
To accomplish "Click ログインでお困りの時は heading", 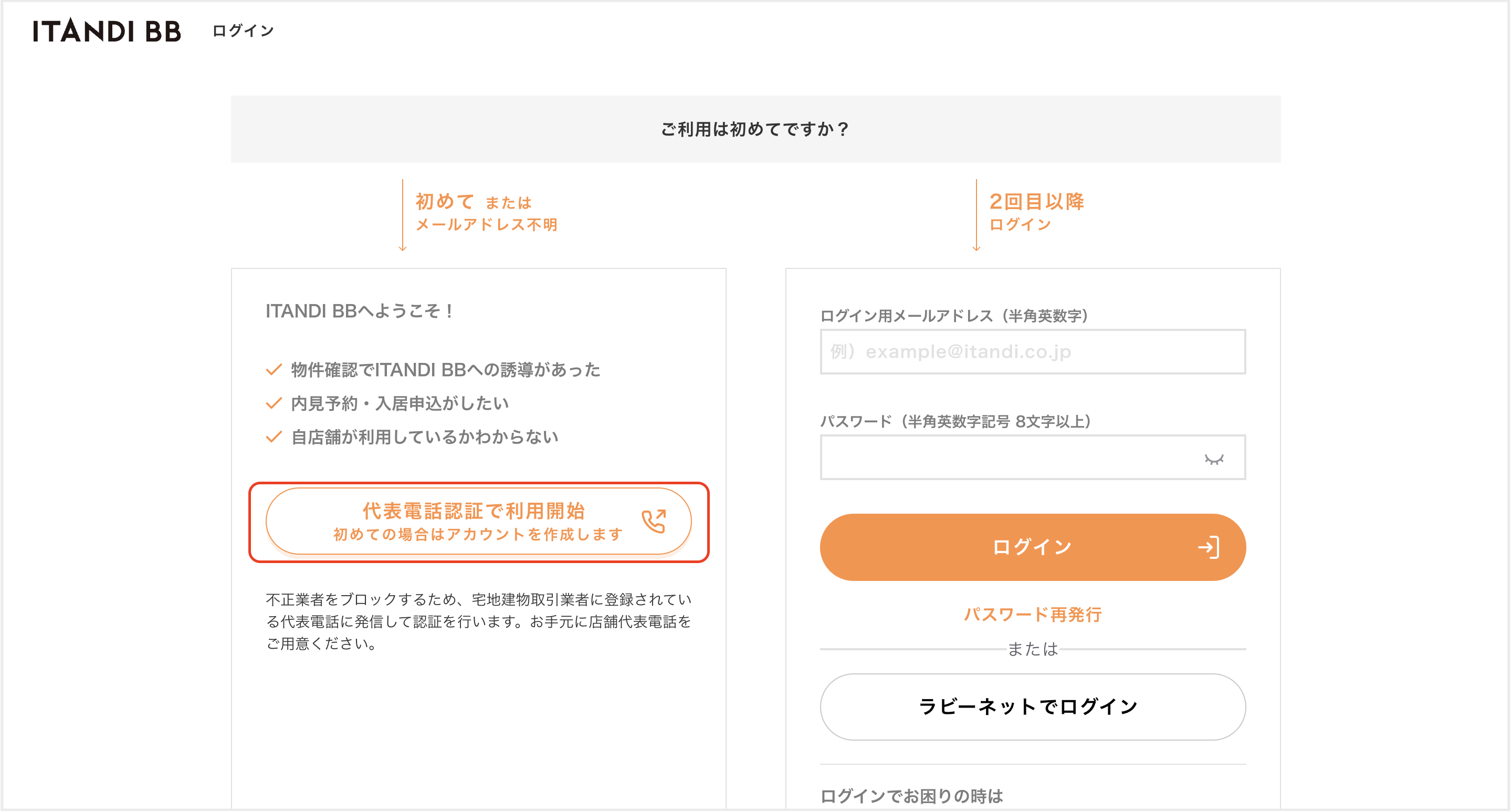I will (911, 796).
